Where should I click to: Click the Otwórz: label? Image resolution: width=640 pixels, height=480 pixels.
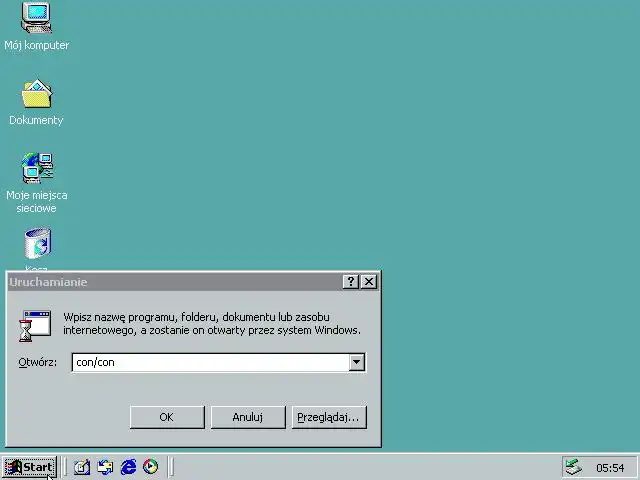pyautogui.click(x=38, y=362)
